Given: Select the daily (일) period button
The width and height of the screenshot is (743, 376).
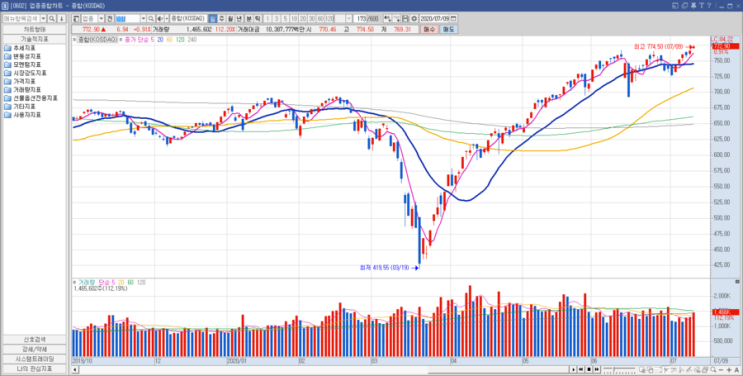Looking at the screenshot, I should click(213, 18).
